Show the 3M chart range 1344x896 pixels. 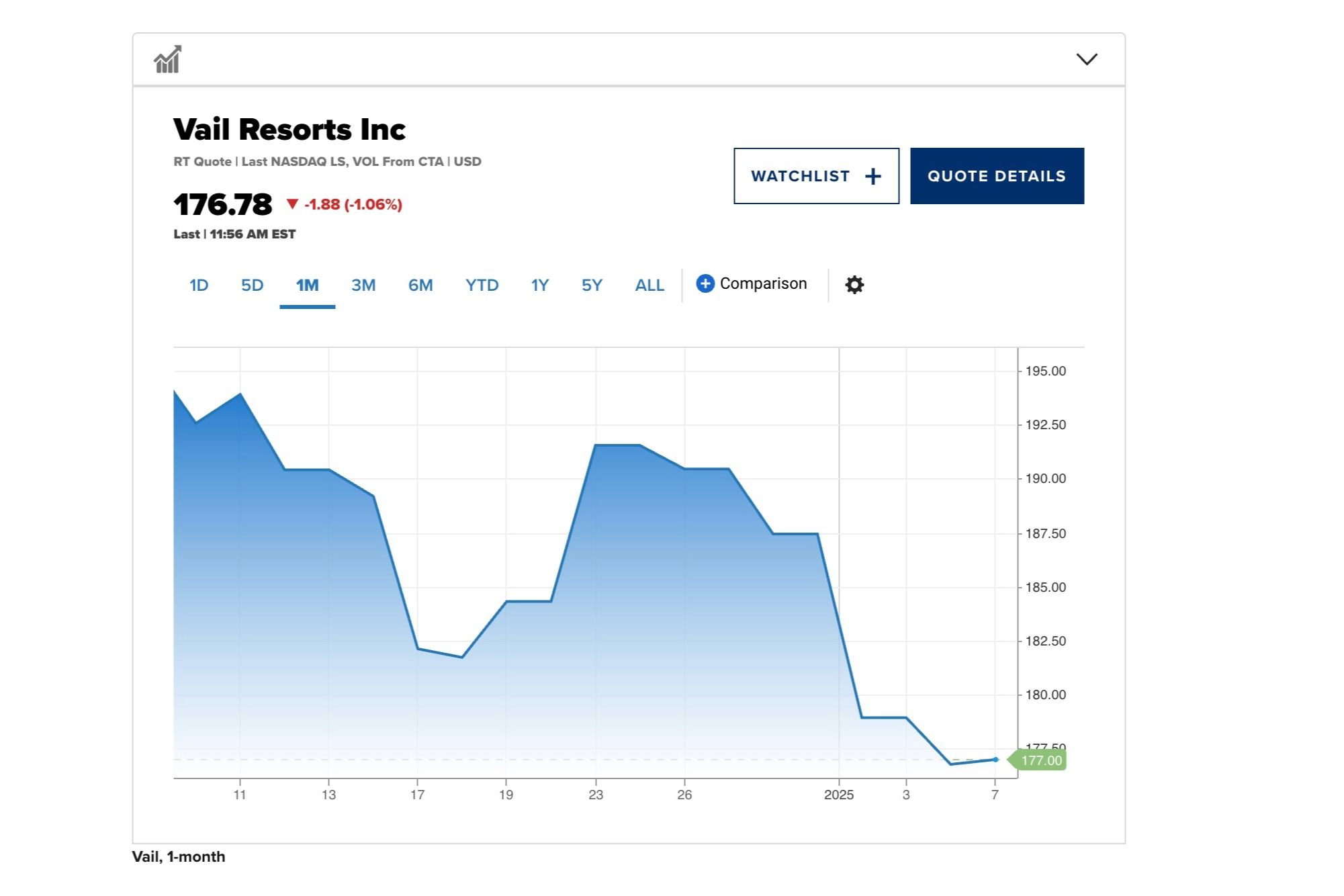pyautogui.click(x=363, y=285)
